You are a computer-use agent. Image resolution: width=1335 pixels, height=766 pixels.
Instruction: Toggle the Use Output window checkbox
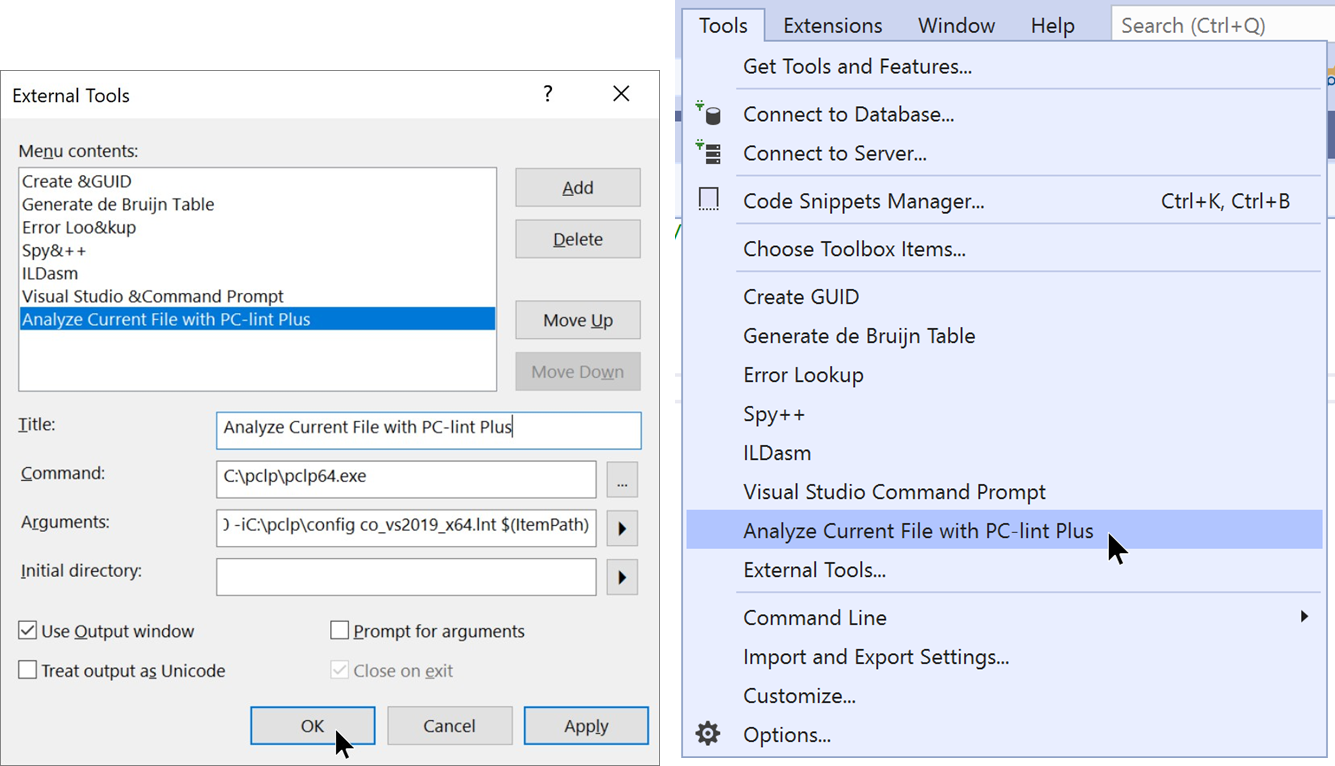click(x=28, y=631)
